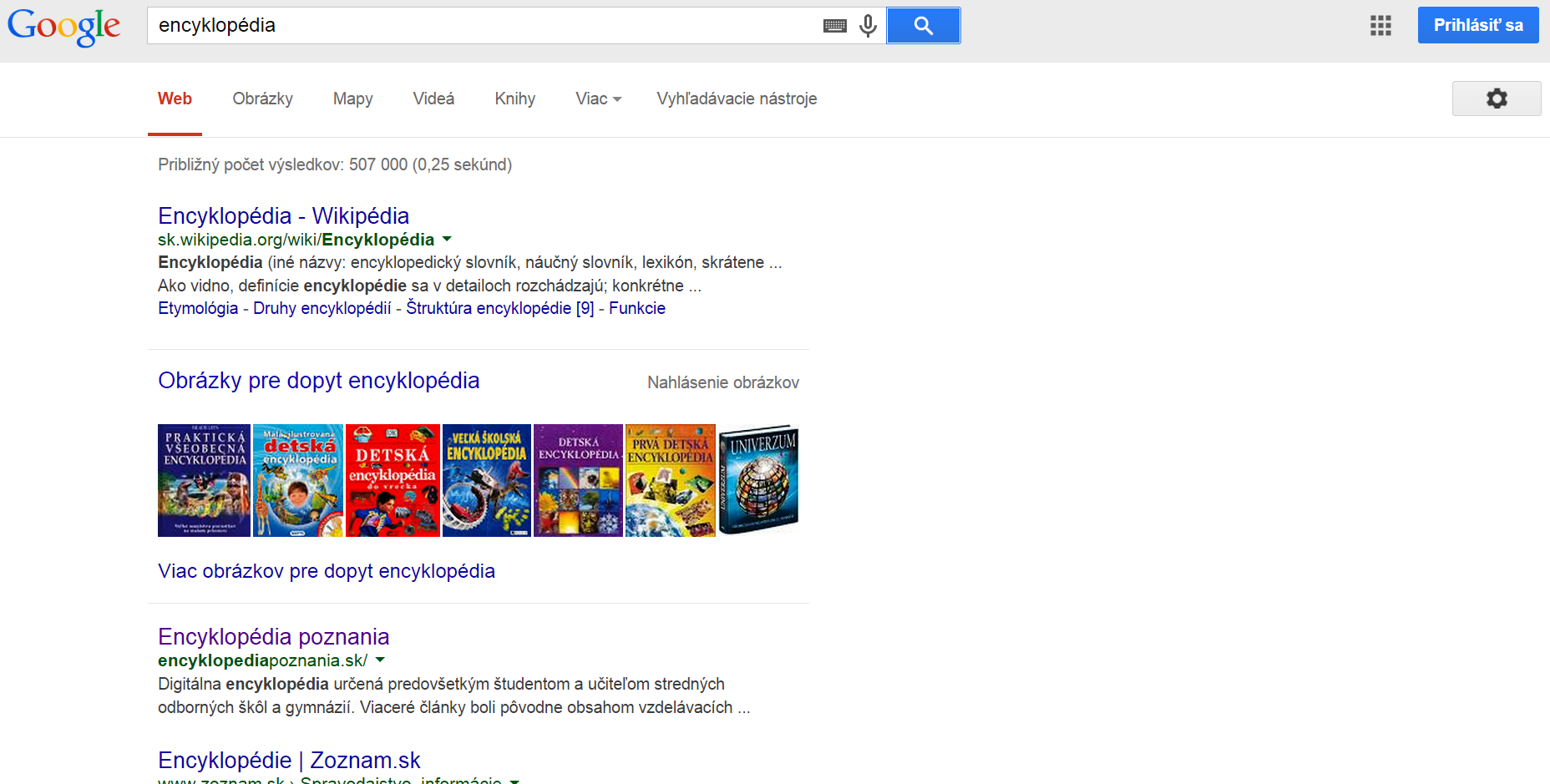
Task: Click the encyklopediapoznania.sk/ URL text
Action: (262, 660)
